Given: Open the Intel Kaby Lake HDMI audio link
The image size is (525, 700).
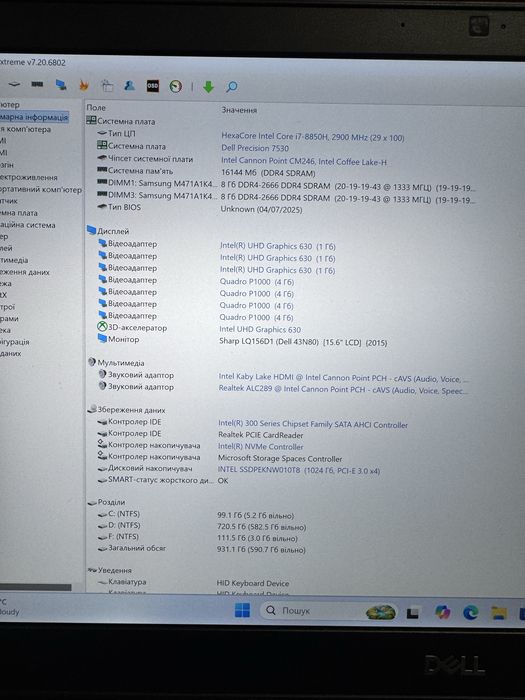Looking at the screenshot, I should pyautogui.click(x=343, y=378).
